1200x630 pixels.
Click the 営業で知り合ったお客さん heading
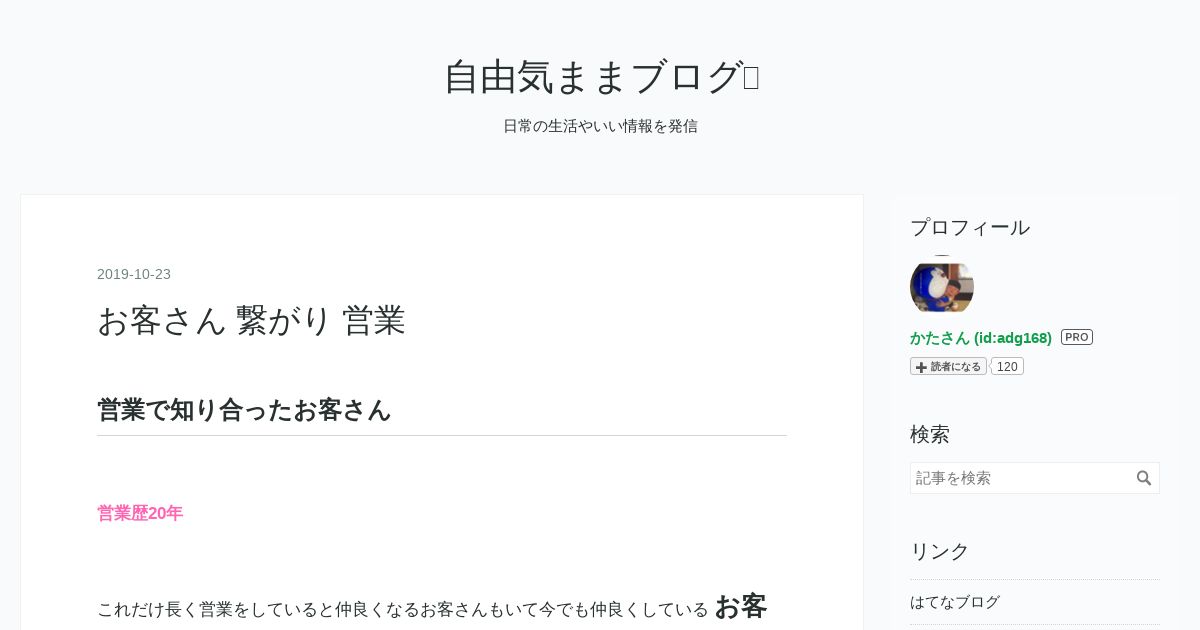(x=244, y=410)
